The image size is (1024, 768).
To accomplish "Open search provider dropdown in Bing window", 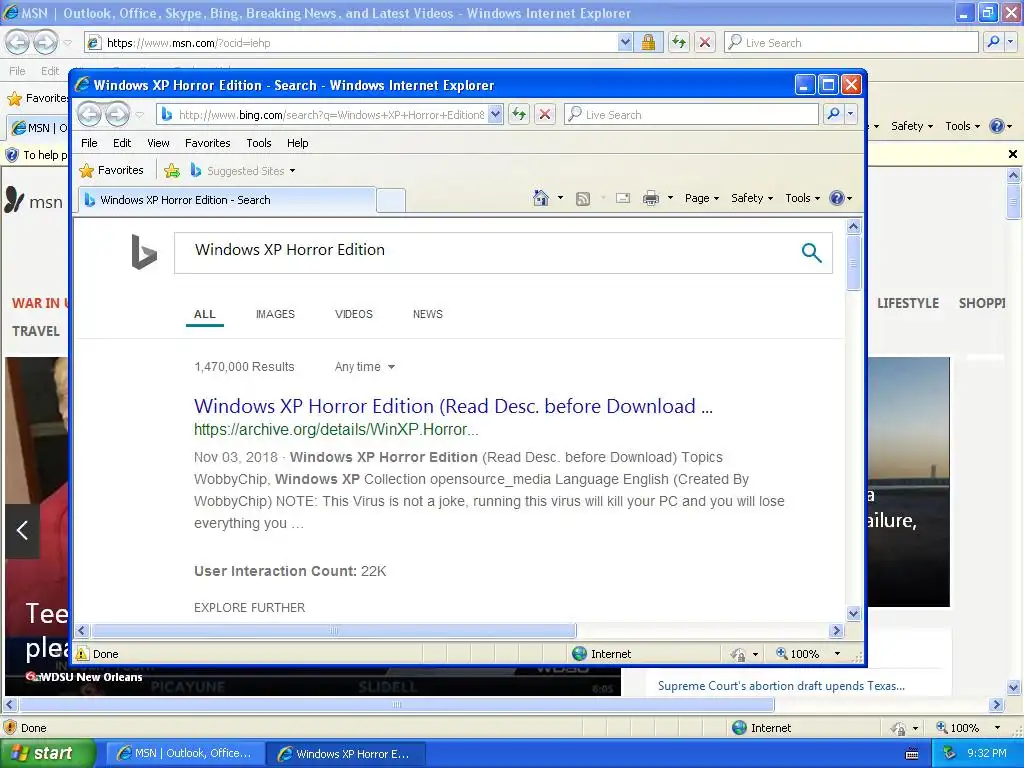I will point(850,114).
